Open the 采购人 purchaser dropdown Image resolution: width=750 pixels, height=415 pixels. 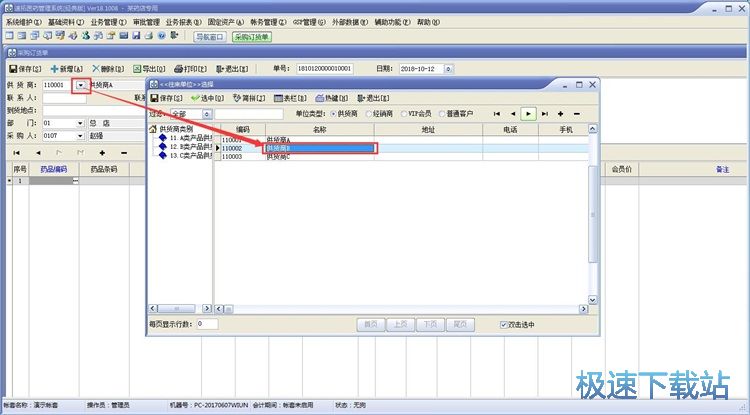(x=80, y=136)
